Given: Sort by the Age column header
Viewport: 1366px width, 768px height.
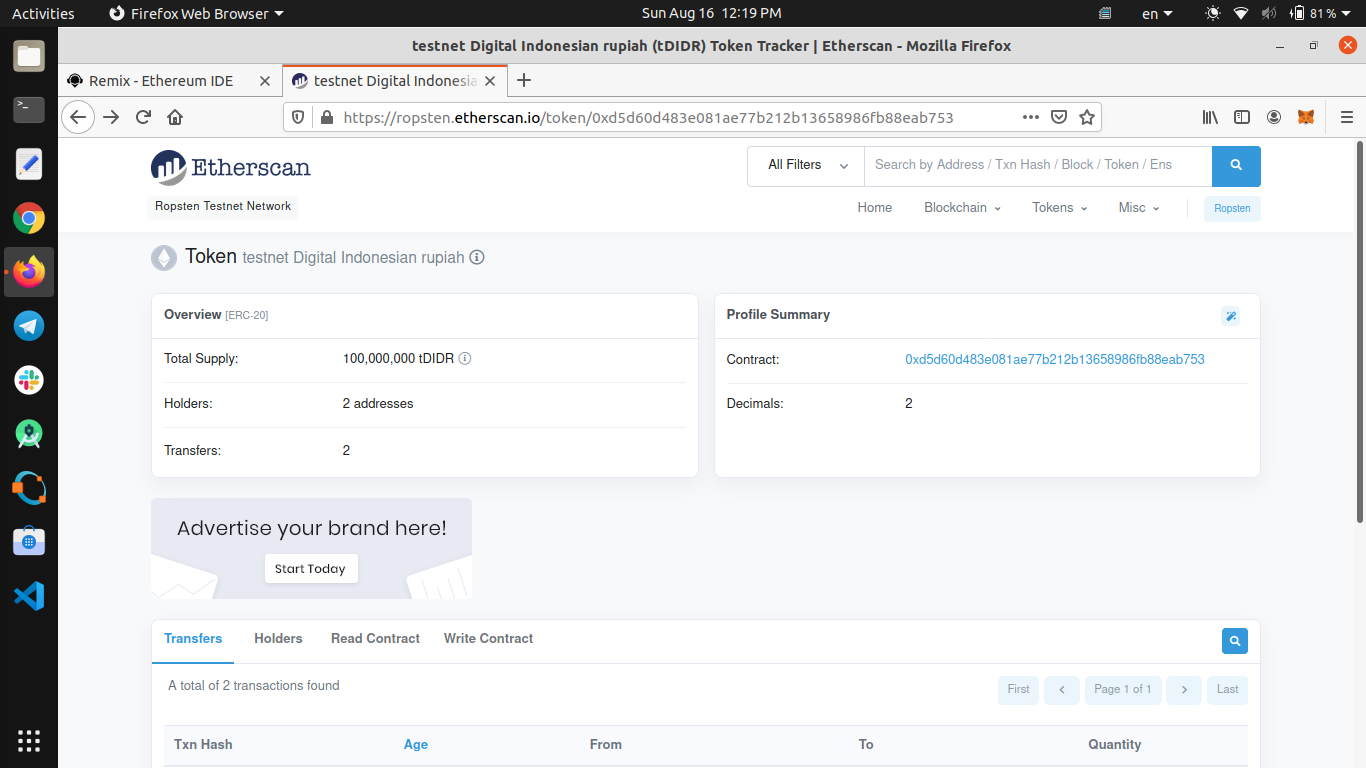Looking at the screenshot, I should click(416, 744).
